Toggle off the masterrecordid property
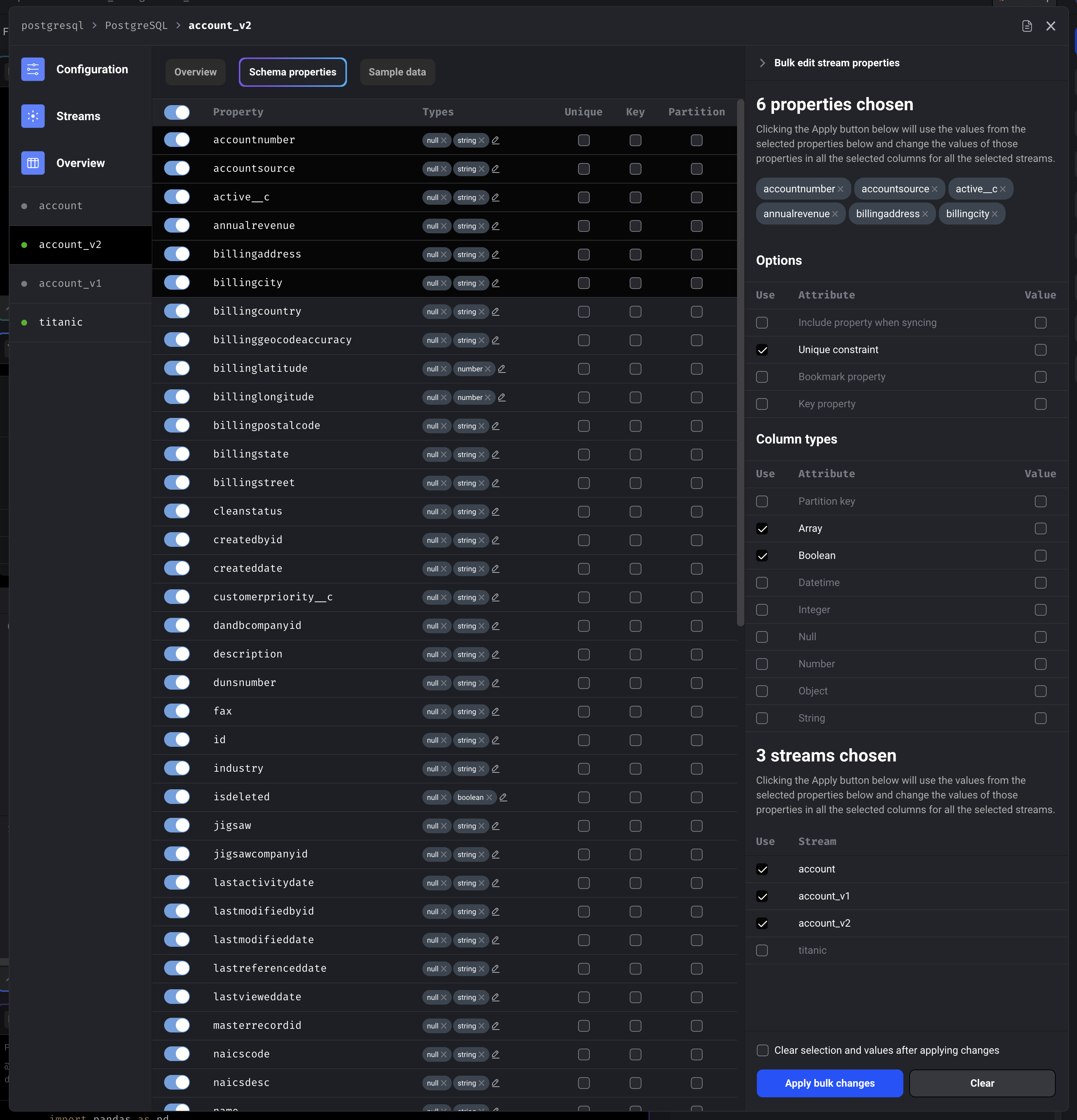Image resolution: width=1077 pixels, height=1120 pixels. coord(177,1026)
